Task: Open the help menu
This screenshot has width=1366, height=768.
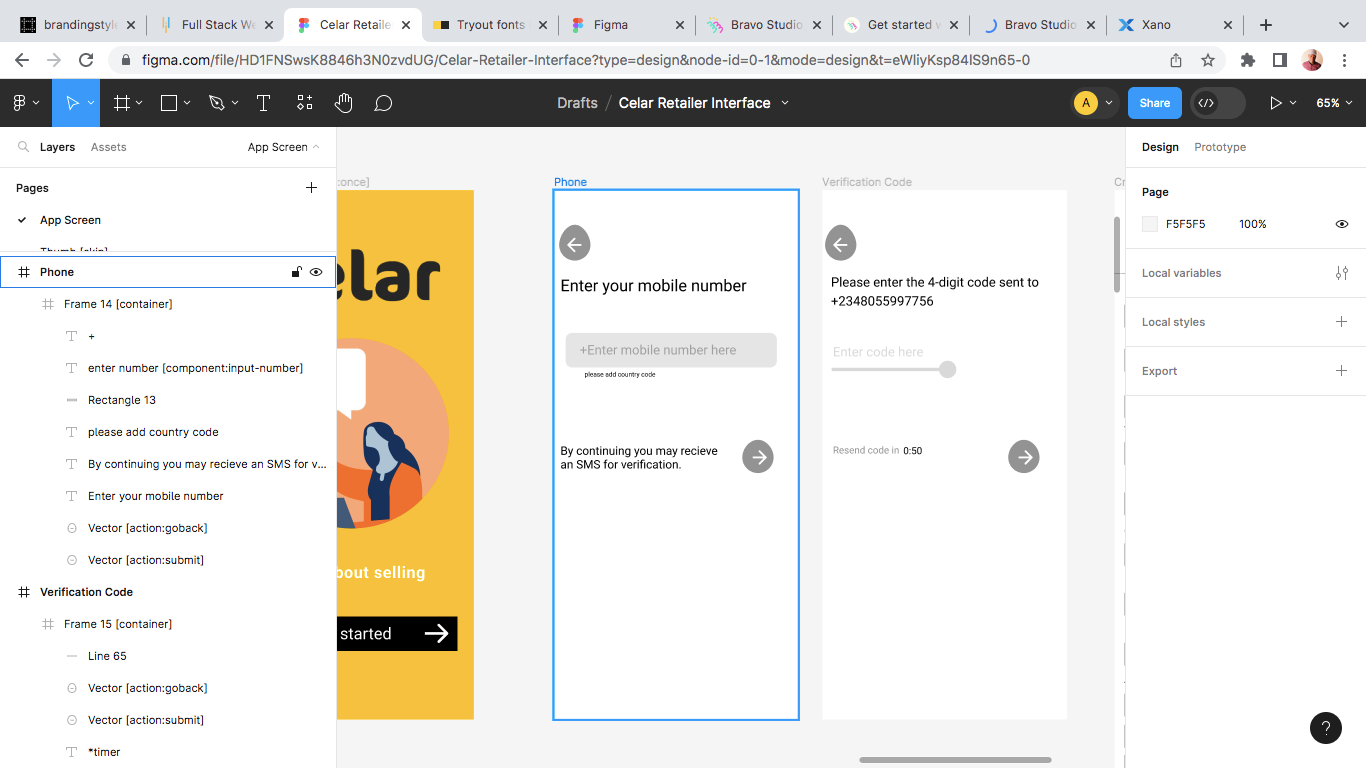Action: click(1326, 728)
